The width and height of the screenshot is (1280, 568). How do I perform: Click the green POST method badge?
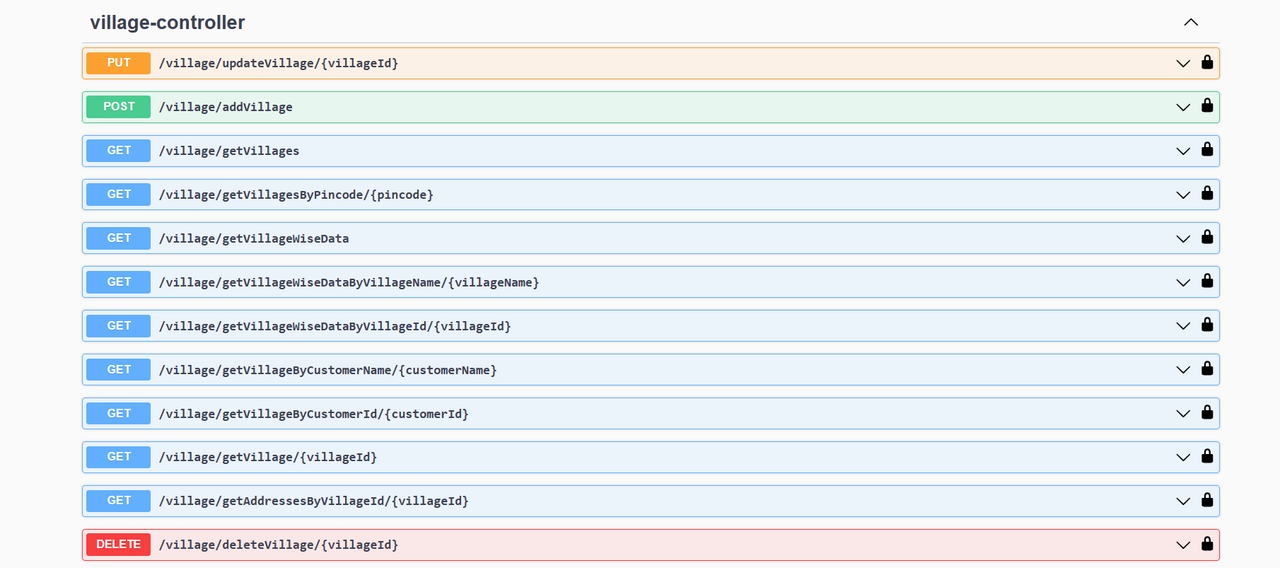118,107
